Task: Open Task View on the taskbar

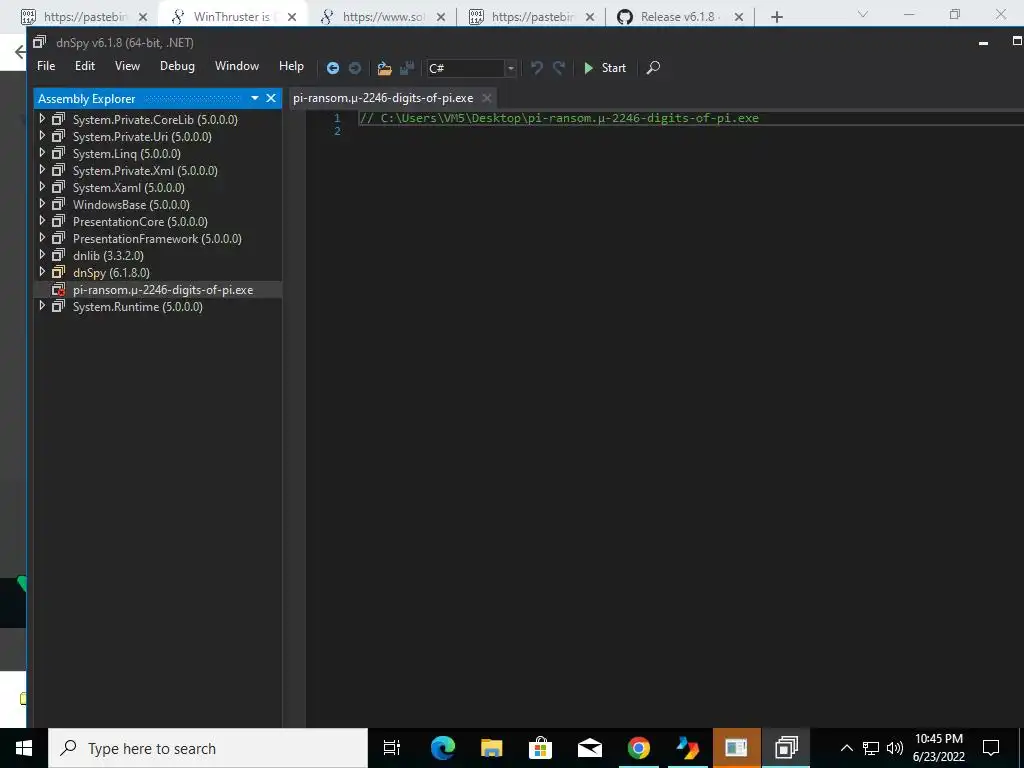Action: point(392,748)
